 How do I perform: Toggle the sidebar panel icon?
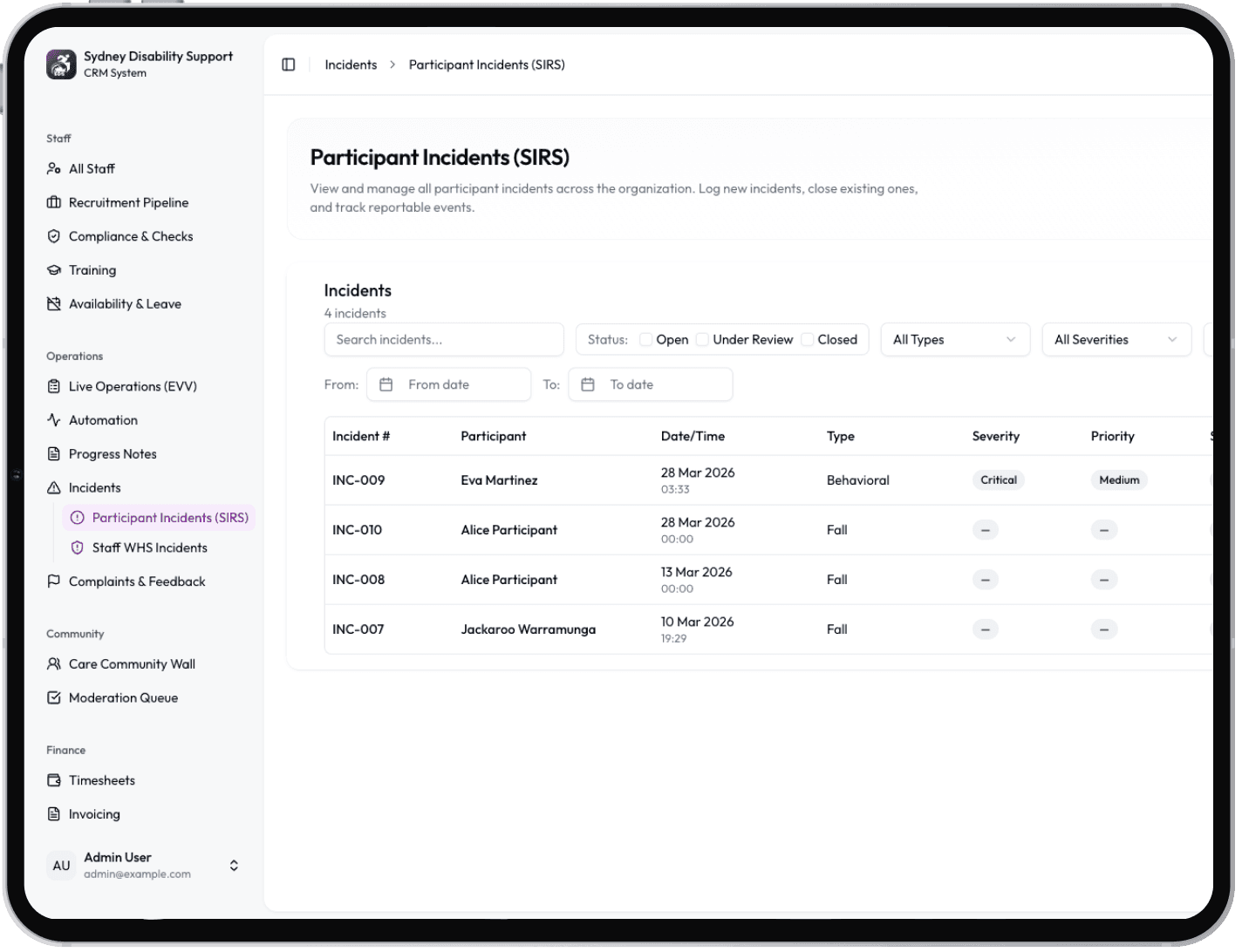[289, 65]
